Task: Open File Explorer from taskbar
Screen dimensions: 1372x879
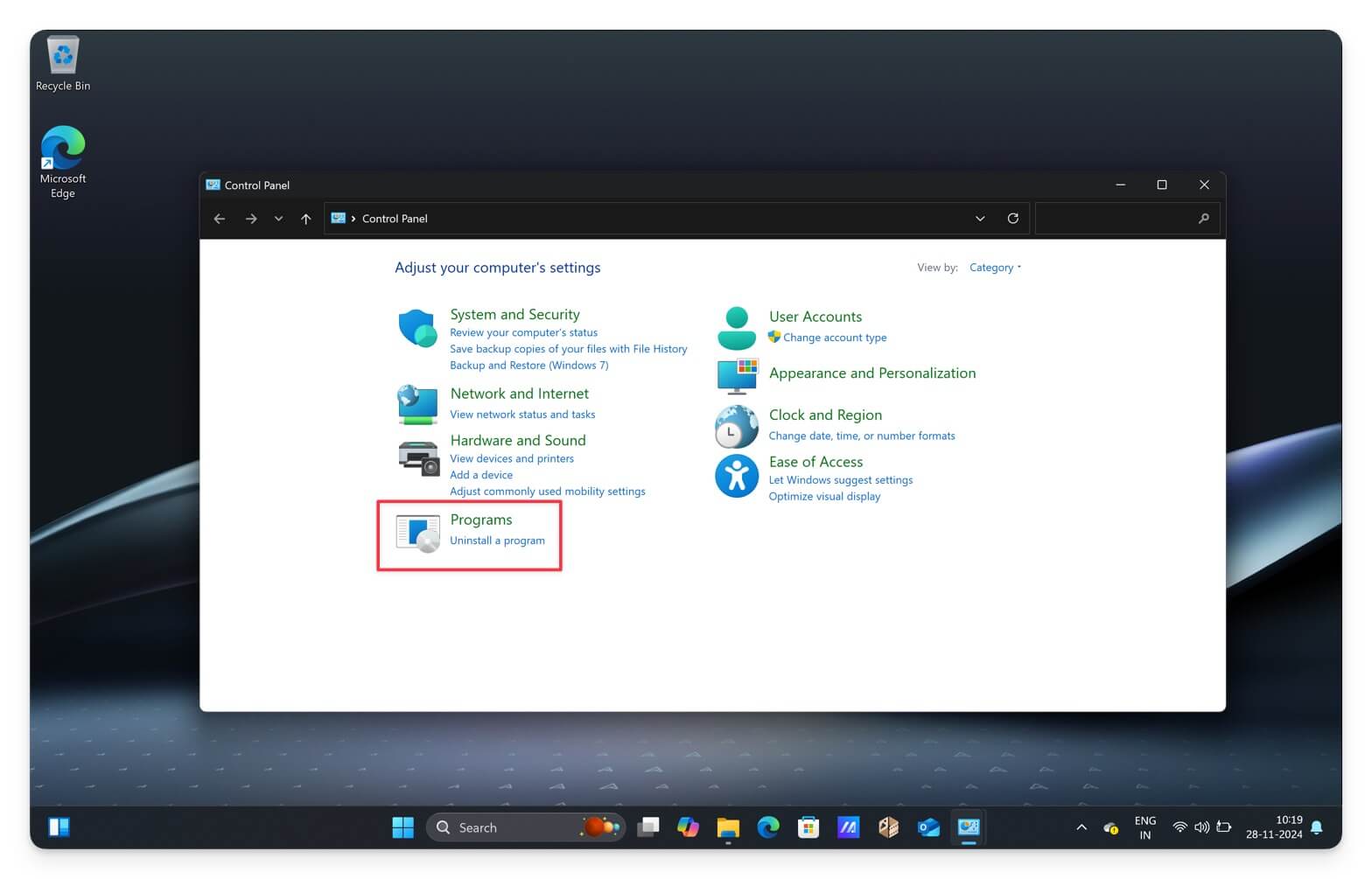Action: pos(728,827)
